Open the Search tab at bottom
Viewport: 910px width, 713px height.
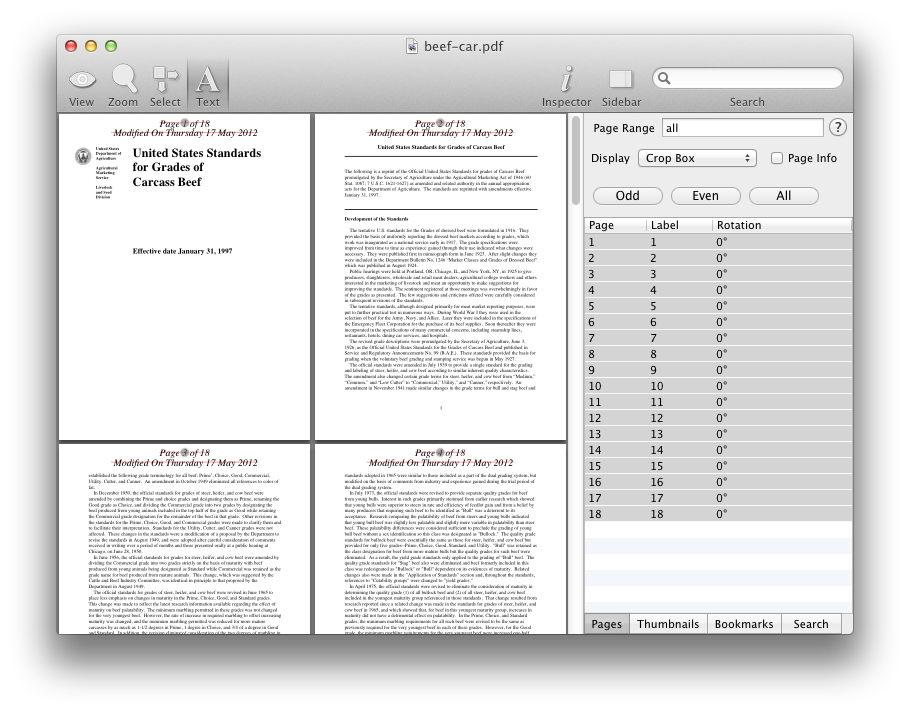[811, 624]
